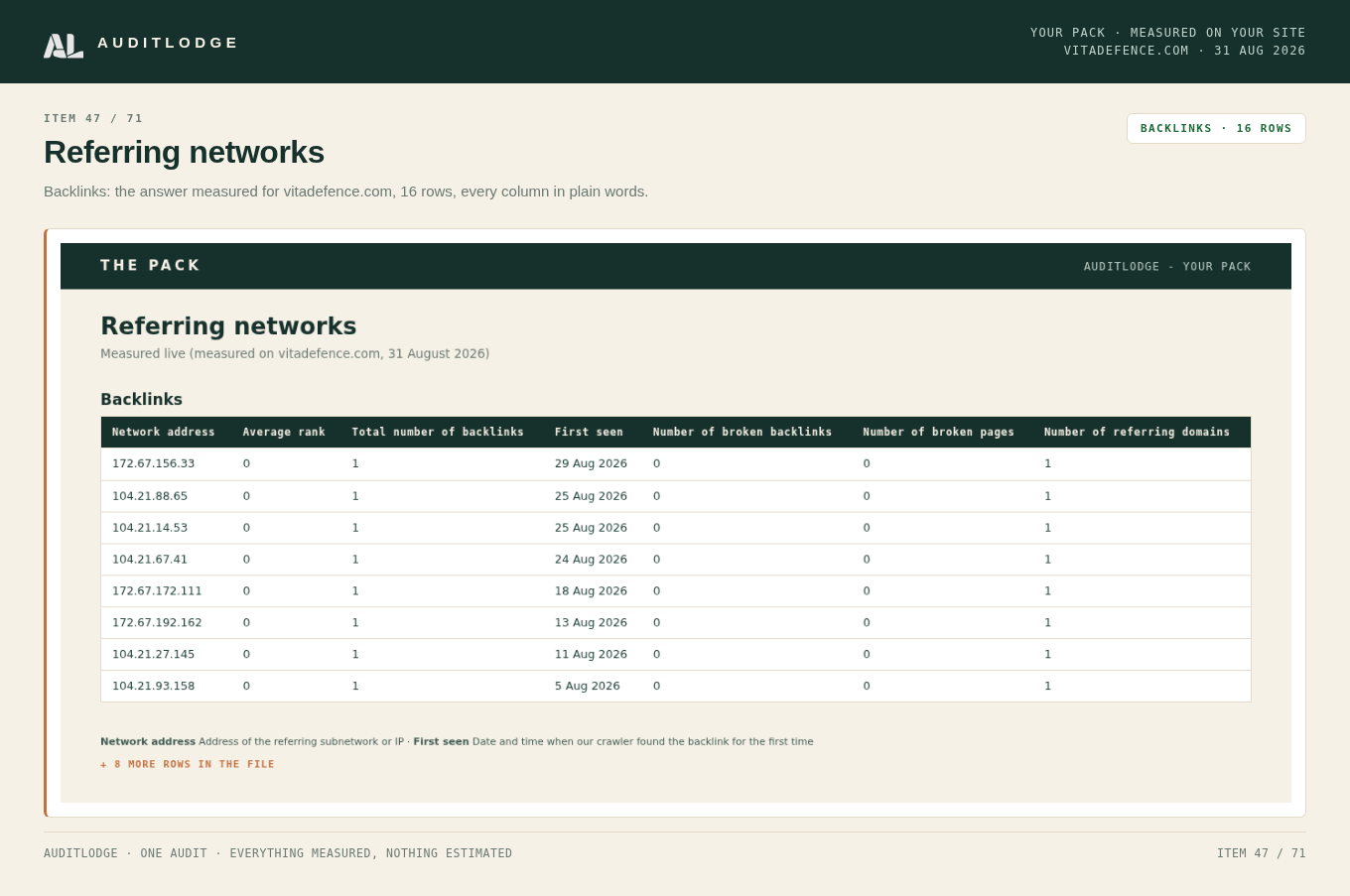The image size is (1350, 896).
Task: Click the VITADEFENCE.COM · 31 AUG 2026 header text
Action: [x=1185, y=51]
